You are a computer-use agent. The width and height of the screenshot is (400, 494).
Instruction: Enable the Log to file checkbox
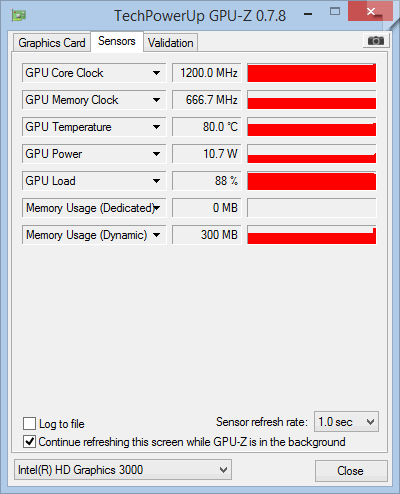click(29, 424)
